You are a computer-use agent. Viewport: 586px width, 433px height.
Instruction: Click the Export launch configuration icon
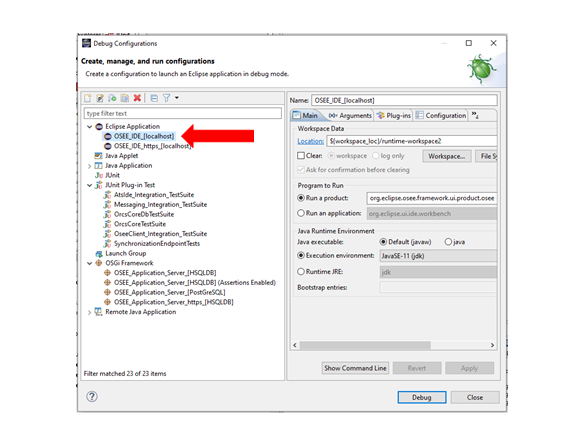[x=112, y=98]
